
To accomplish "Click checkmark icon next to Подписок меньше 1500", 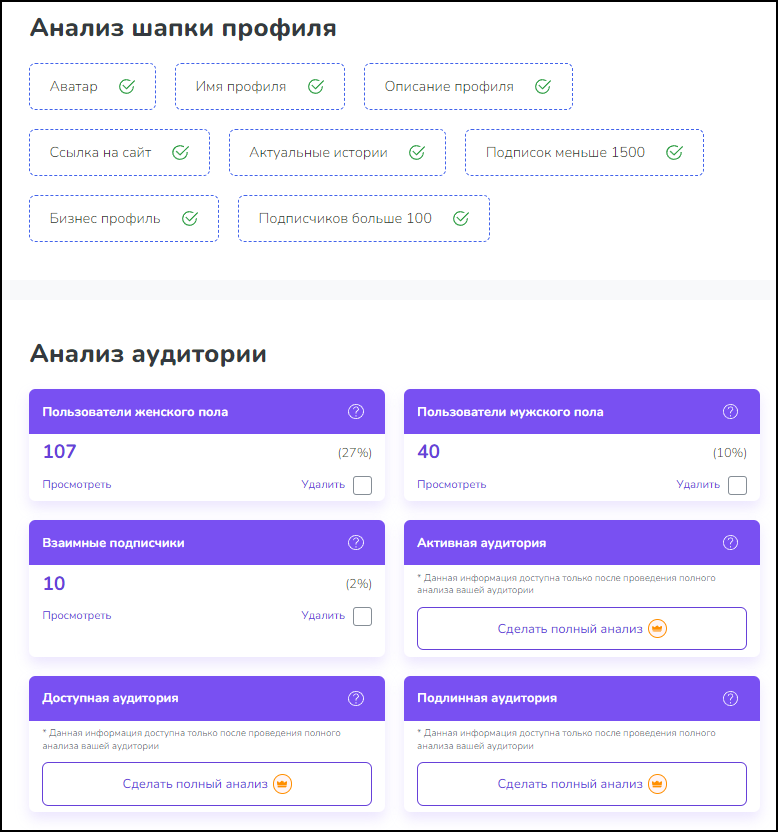I will [x=674, y=153].
